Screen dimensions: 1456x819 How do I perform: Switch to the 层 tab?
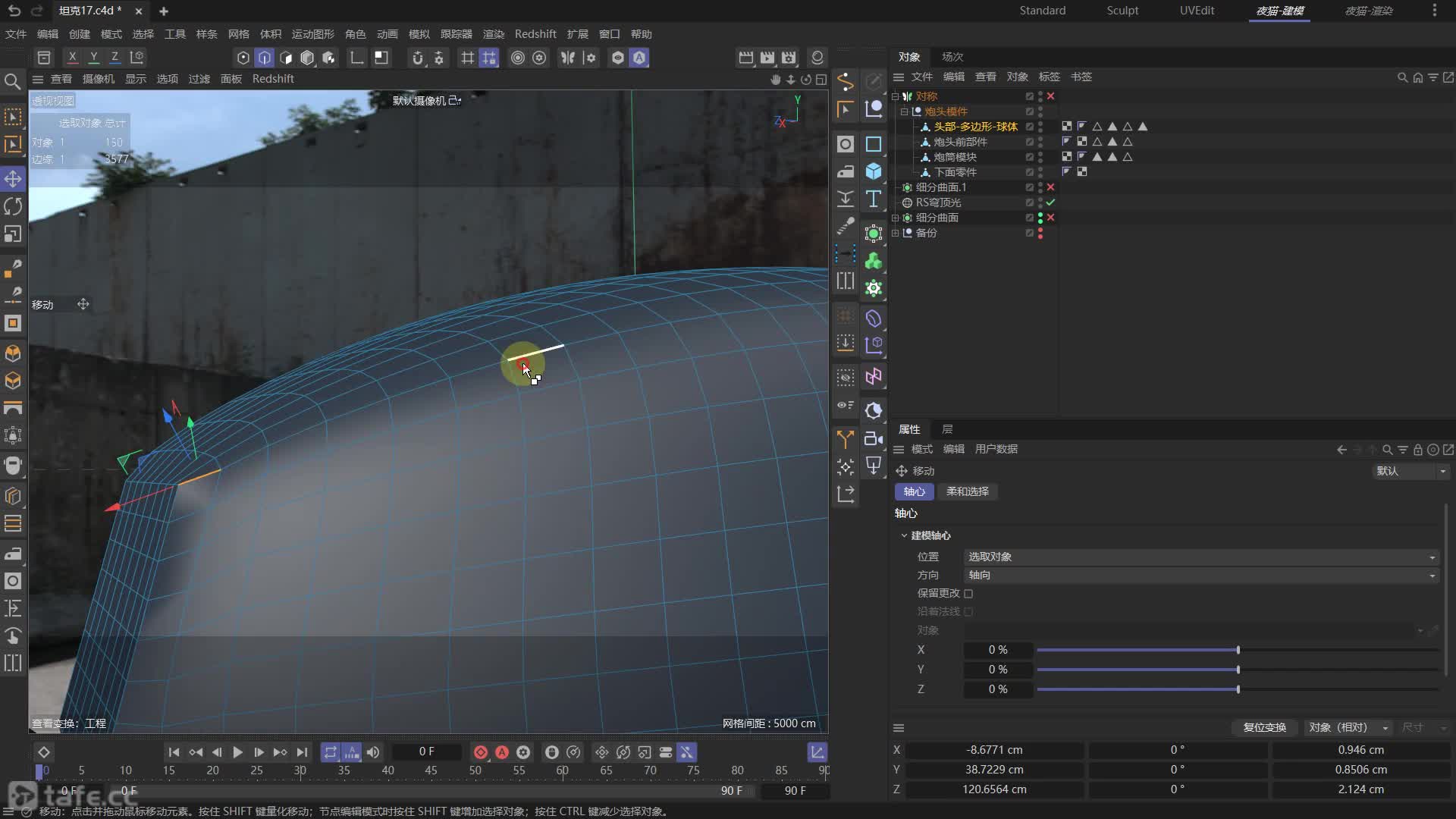pyautogui.click(x=947, y=429)
